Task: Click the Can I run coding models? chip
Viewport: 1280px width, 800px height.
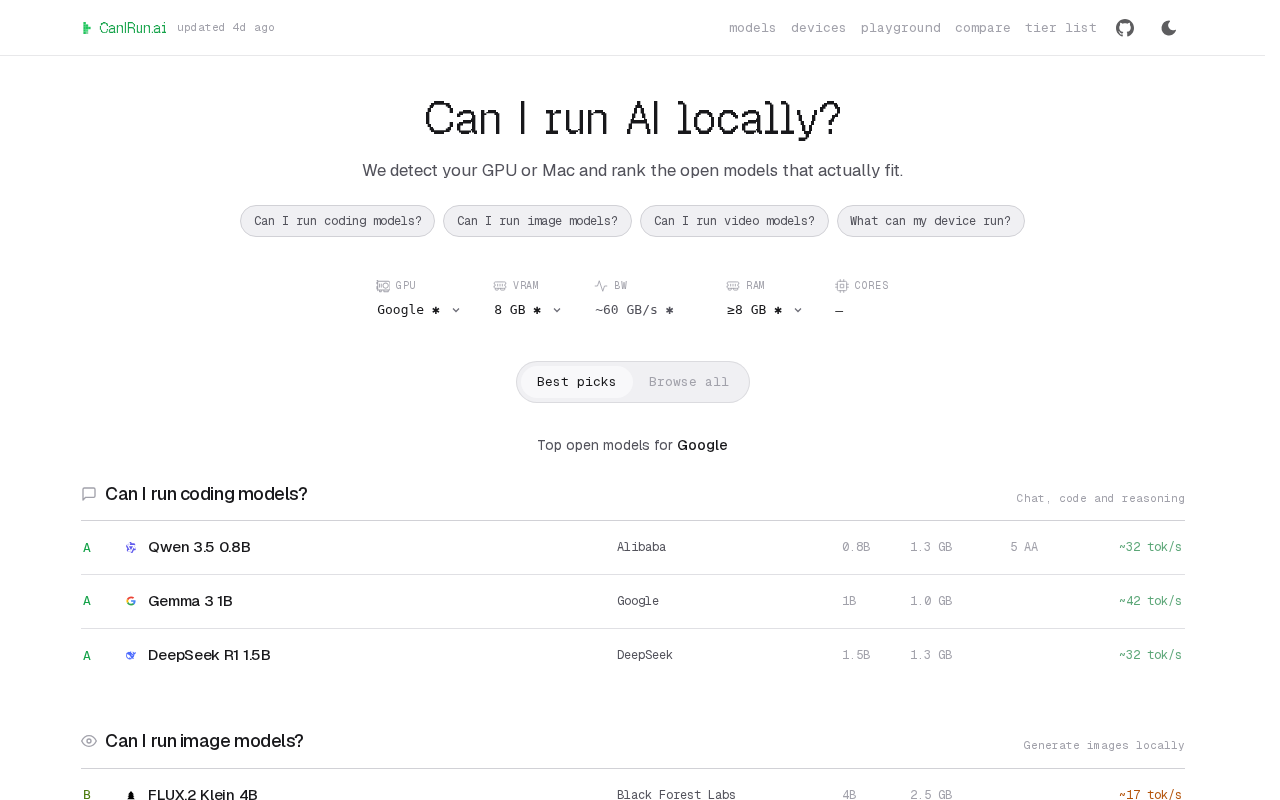Action: tap(338, 221)
